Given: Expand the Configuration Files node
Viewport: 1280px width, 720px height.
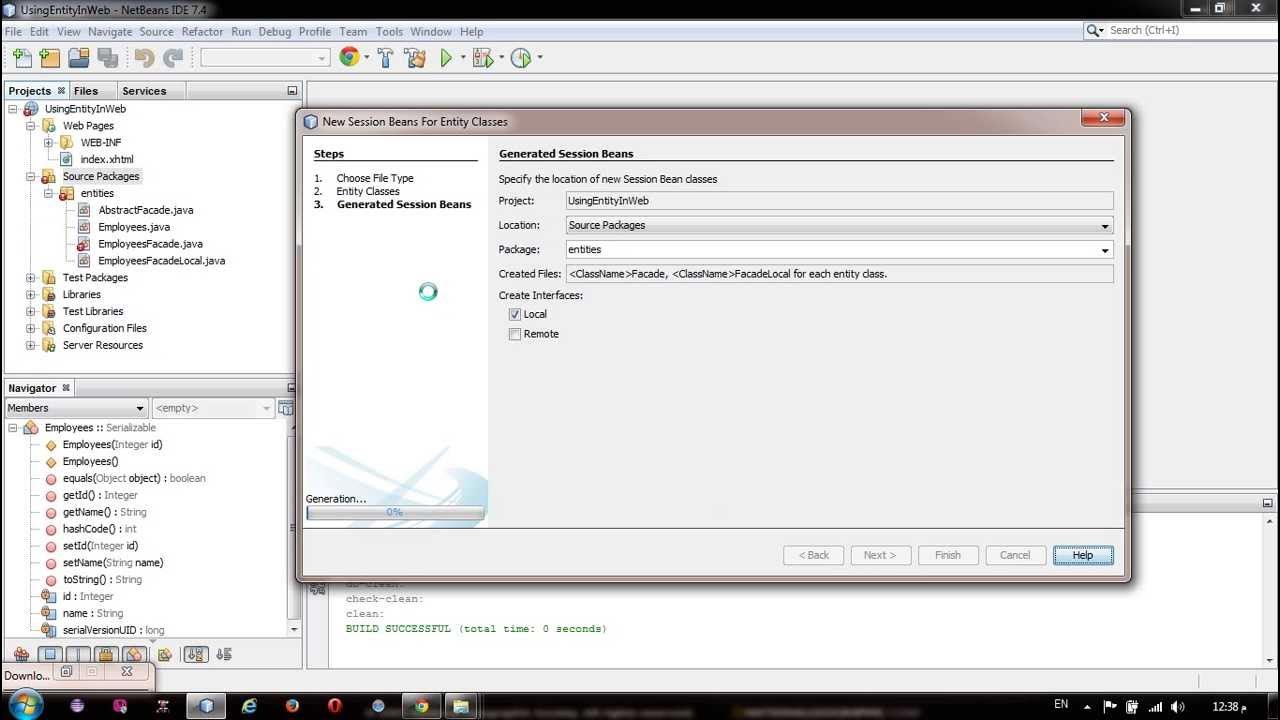Looking at the screenshot, I should pos(31,328).
